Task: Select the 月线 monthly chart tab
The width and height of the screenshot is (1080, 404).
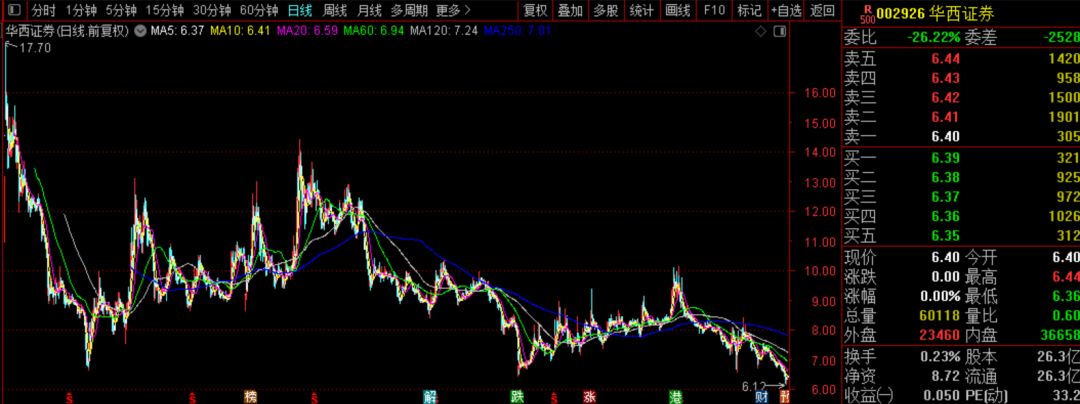Action: tap(370, 10)
